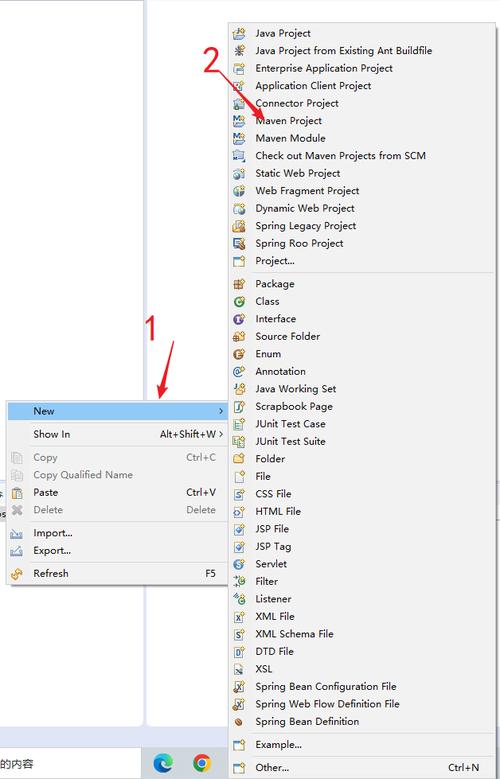This screenshot has height=779, width=500.
Task: Click the green Class icon
Action: pos(239,302)
